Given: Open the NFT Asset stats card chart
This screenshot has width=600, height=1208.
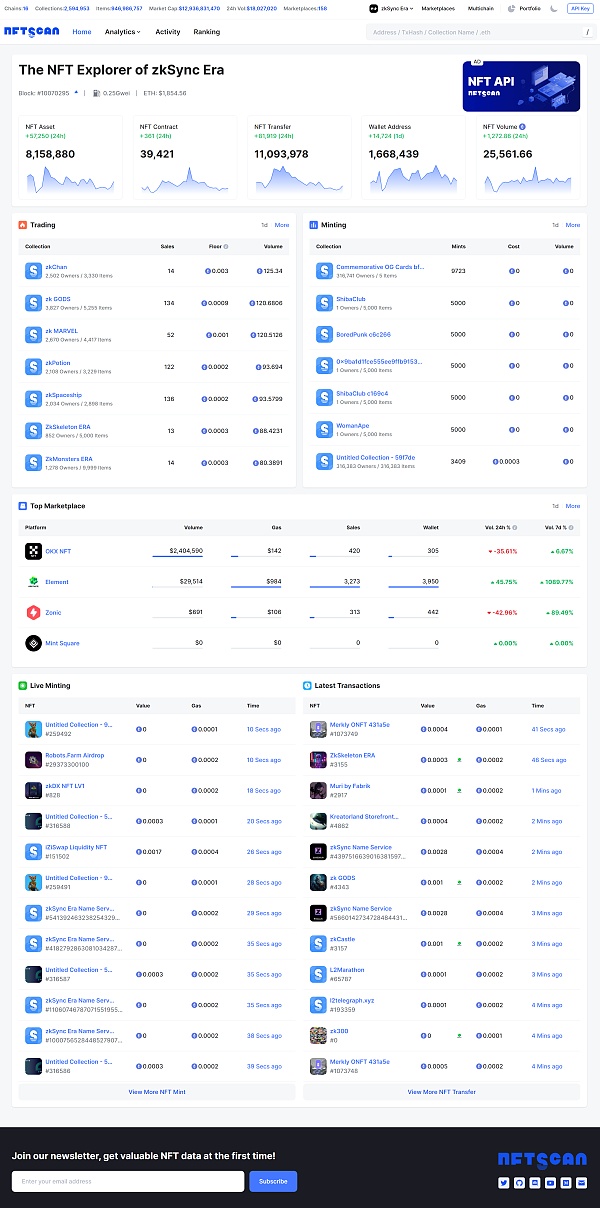Looking at the screenshot, I should pos(70,177).
